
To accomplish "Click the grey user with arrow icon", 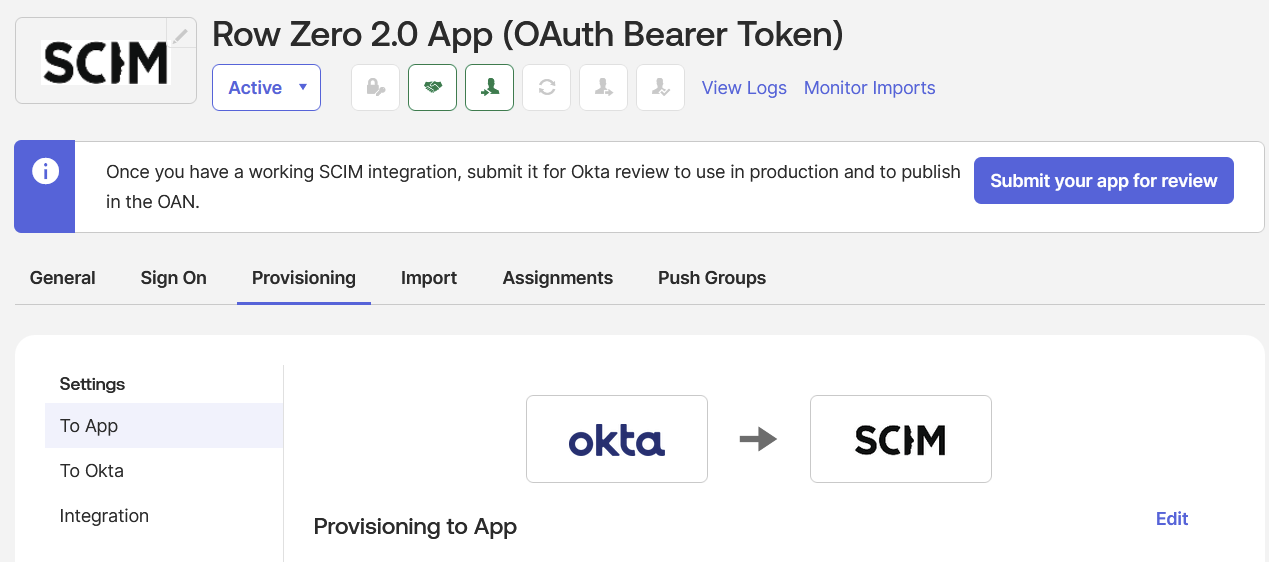I will click(x=604, y=88).
